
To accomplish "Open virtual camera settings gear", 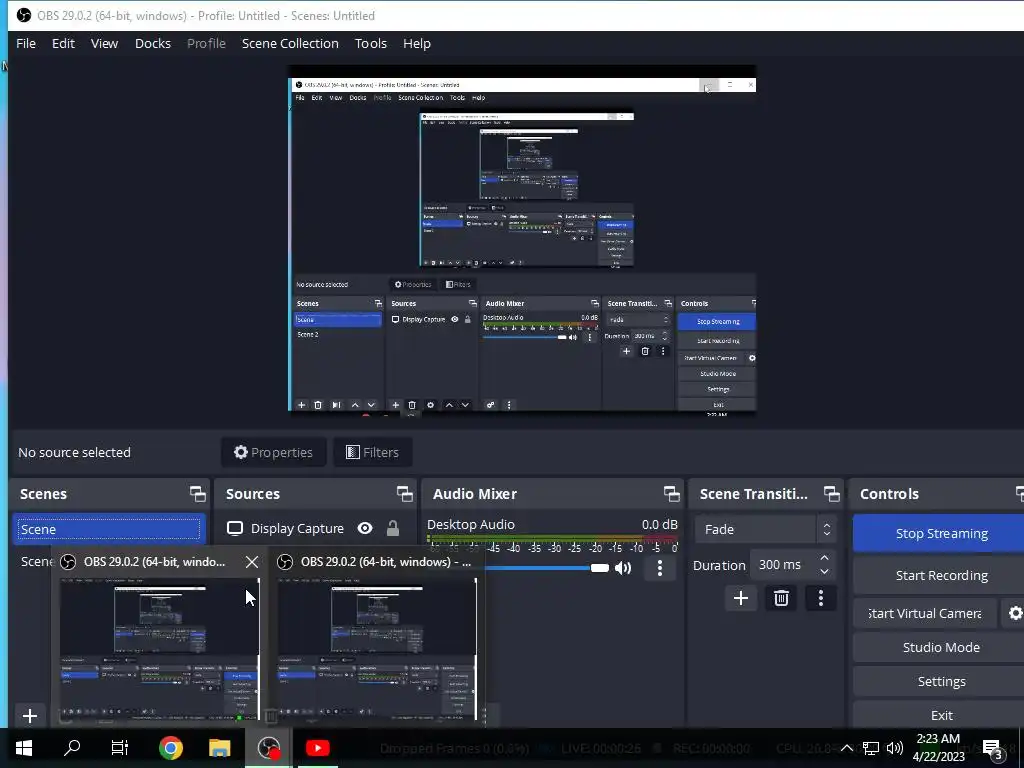I will click(x=1015, y=613).
